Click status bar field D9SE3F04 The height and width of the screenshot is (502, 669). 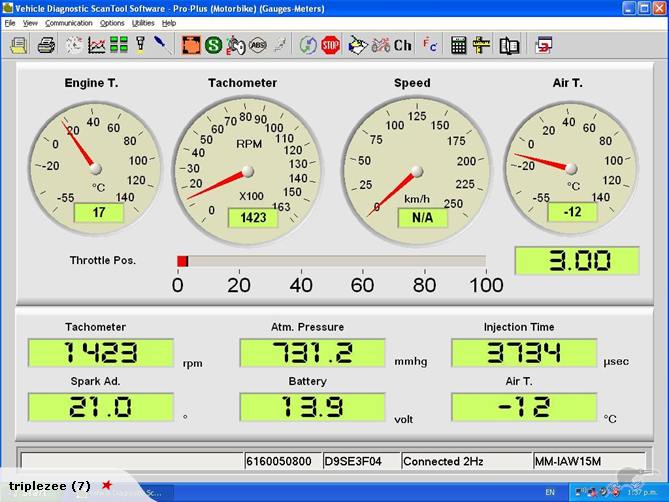point(361,461)
